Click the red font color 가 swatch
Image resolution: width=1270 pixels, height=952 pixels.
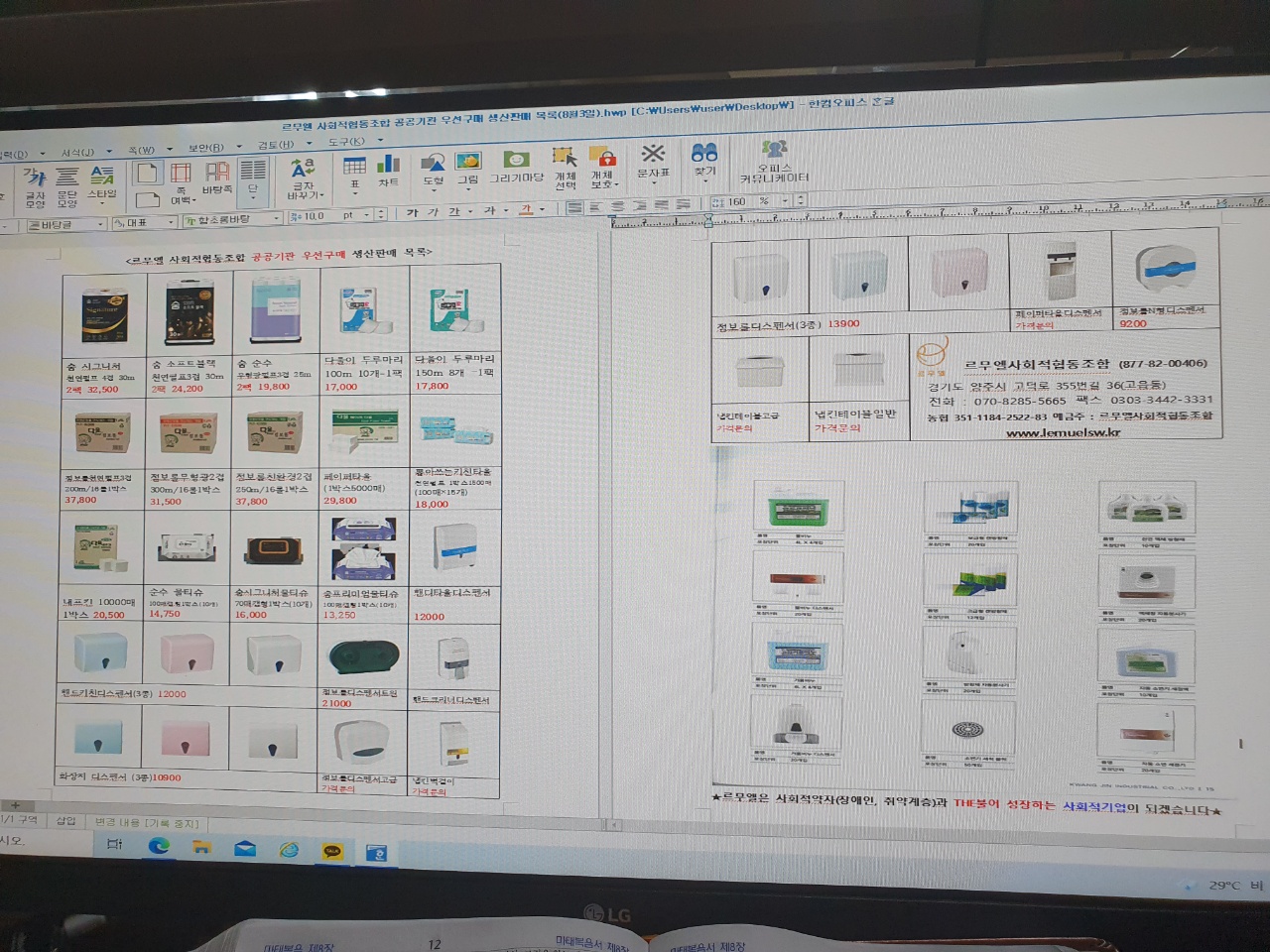527,209
